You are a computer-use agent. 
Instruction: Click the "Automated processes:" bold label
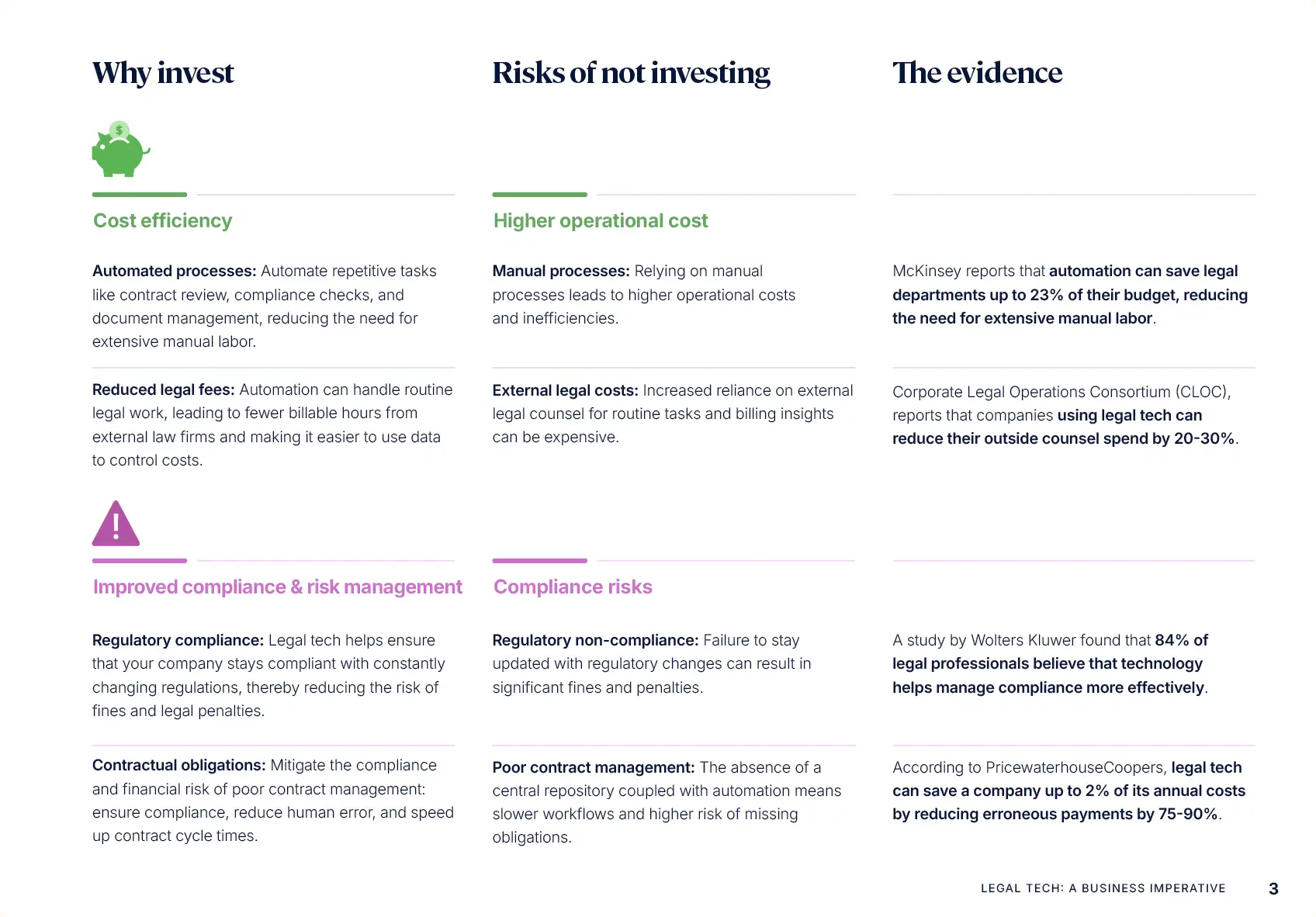coord(174,272)
